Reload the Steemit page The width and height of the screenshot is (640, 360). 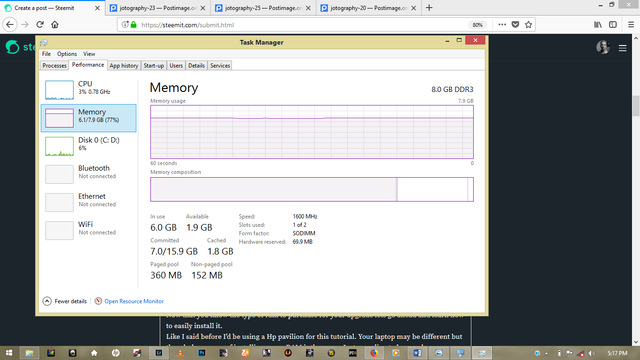pyautogui.click(x=40, y=24)
